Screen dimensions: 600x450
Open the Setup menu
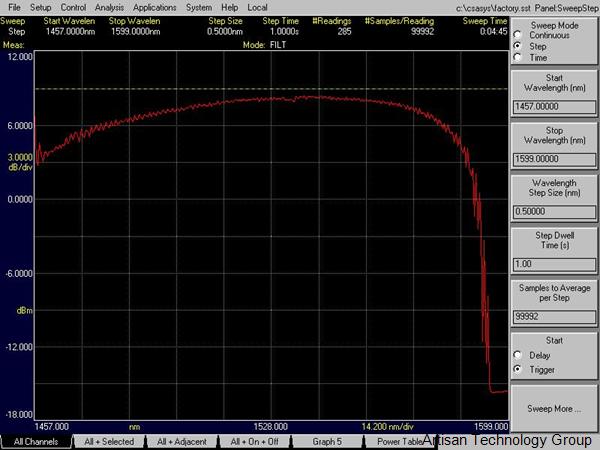coord(40,7)
